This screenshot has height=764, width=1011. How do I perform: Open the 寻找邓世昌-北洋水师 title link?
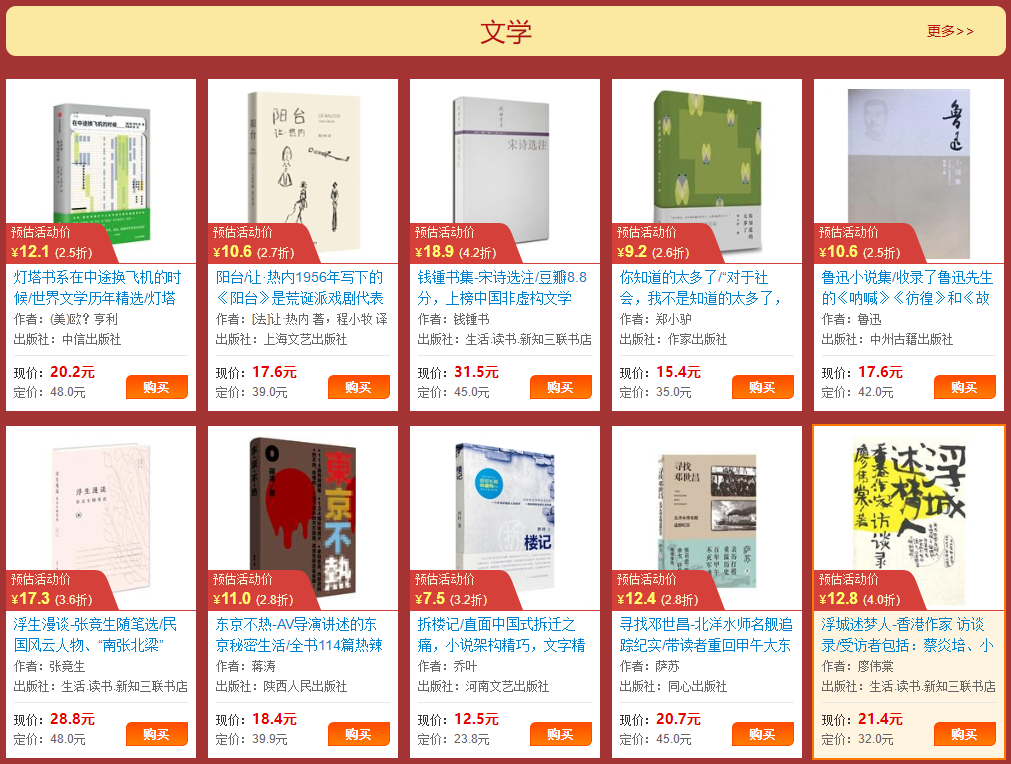pyautogui.click(x=706, y=634)
